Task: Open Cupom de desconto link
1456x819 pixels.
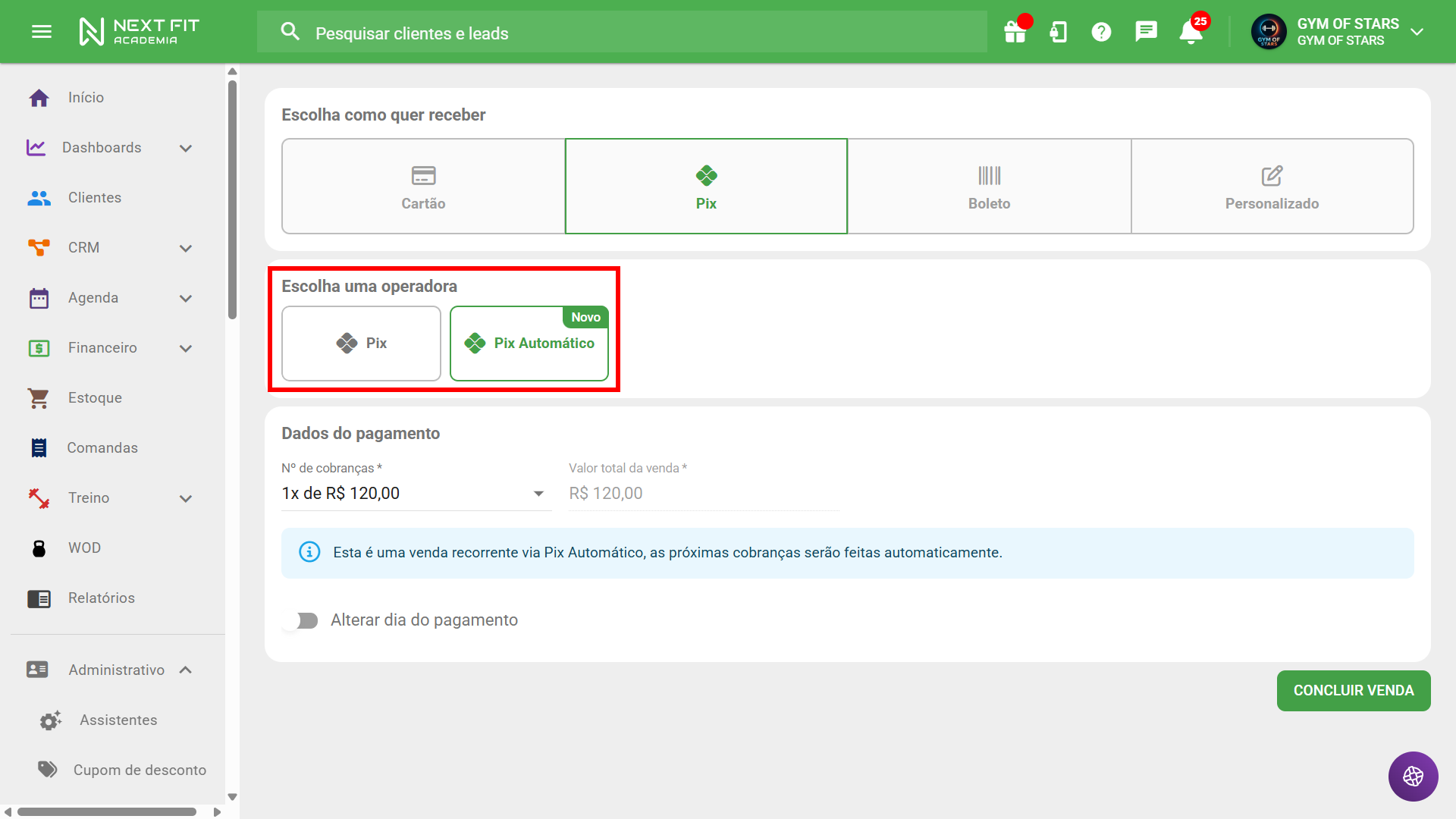Action: (140, 770)
